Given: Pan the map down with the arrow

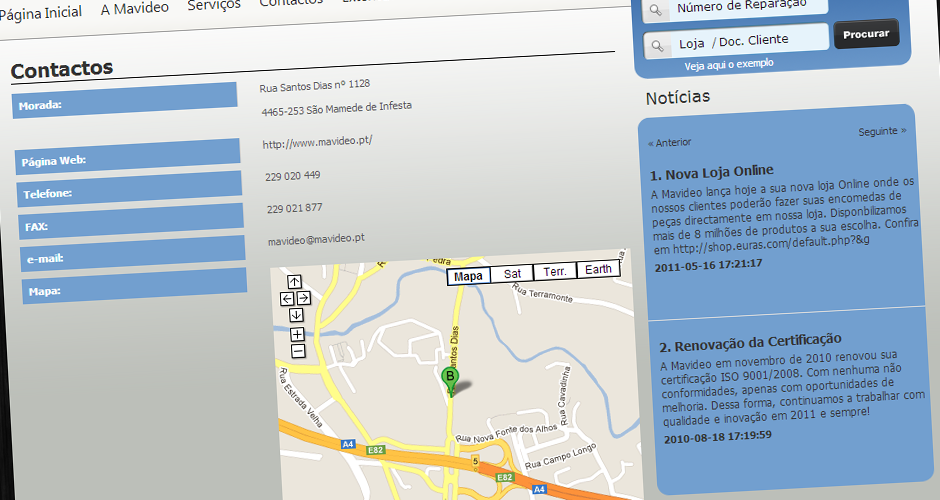Looking at the screenshot, I should pos(296,315).
